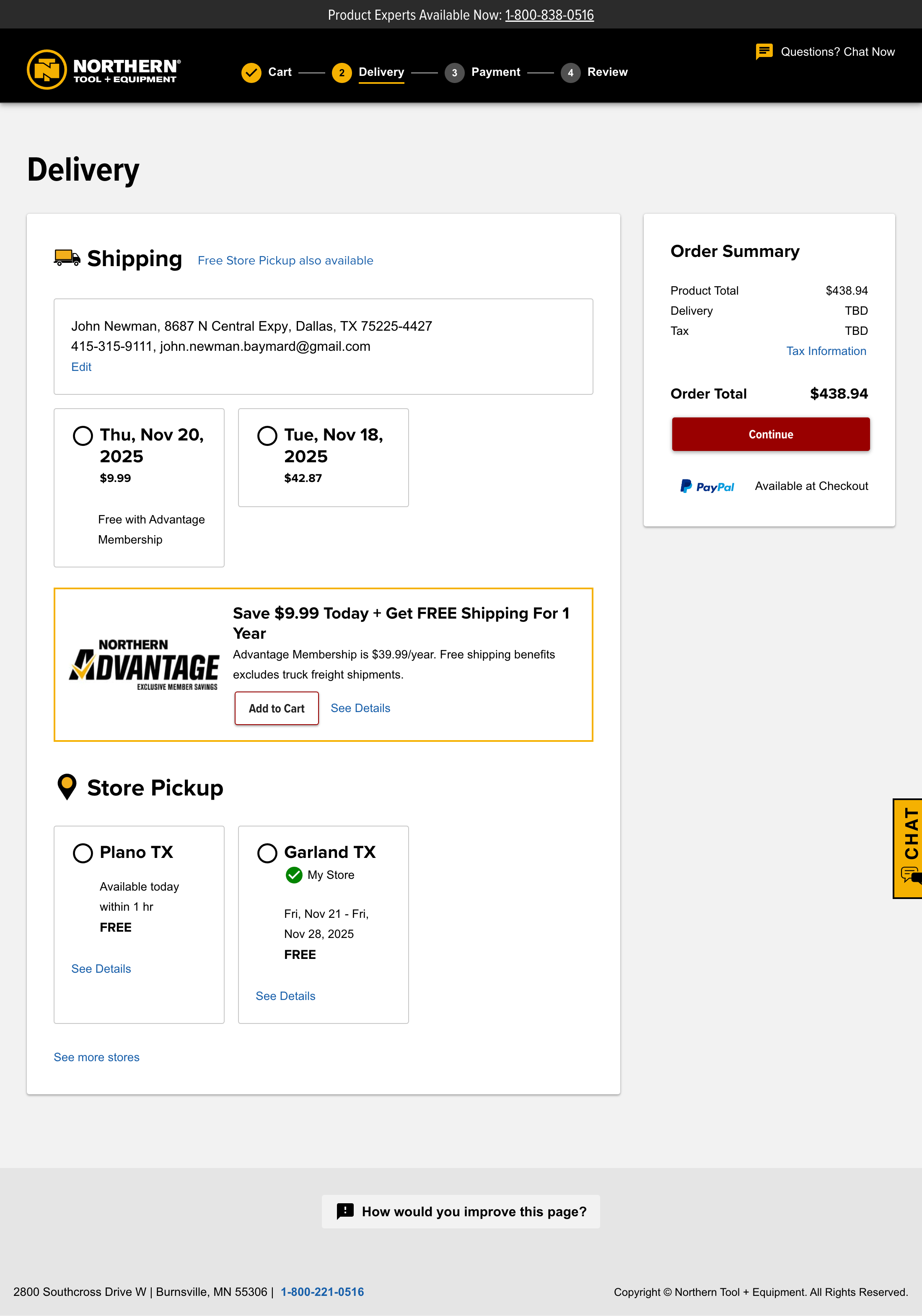Screen dimensions: 922x1316
Task: Click the PayPal logo
Action: (707, 487)
